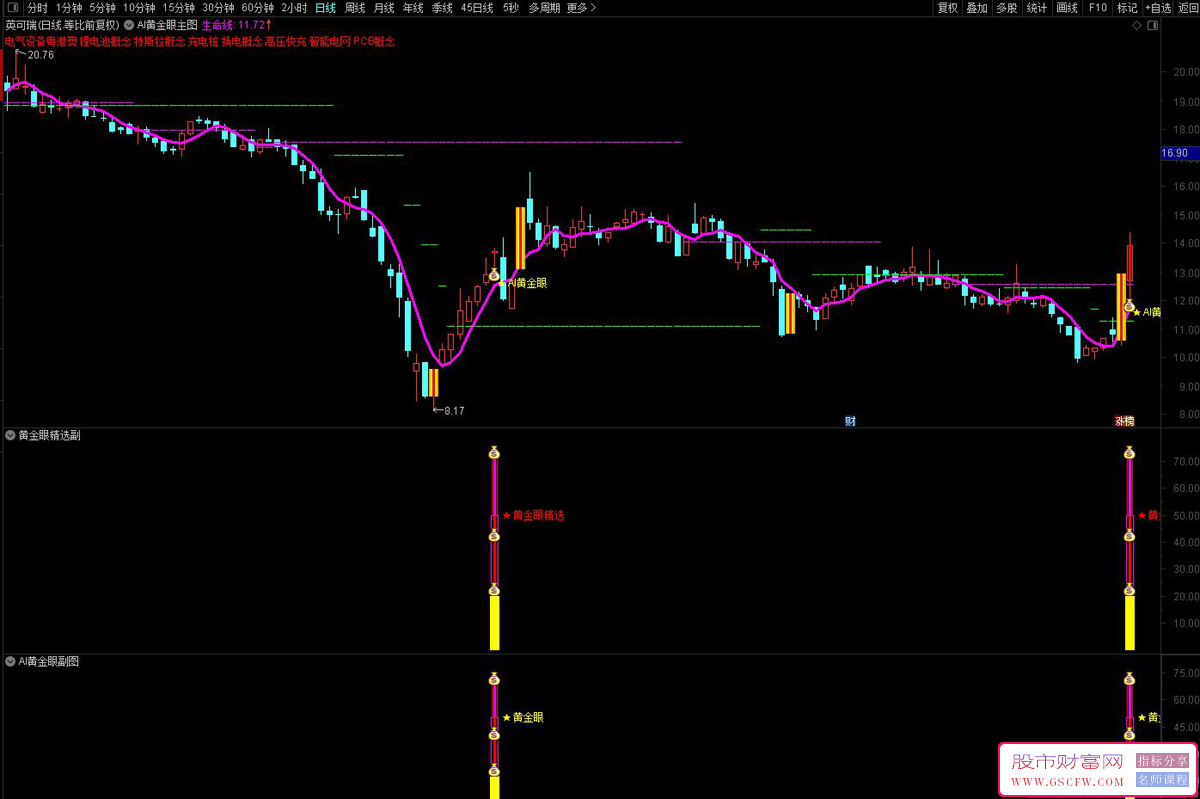Click the 财 marker at the chart bottom

pyautogui.click(x=850, y=421)
